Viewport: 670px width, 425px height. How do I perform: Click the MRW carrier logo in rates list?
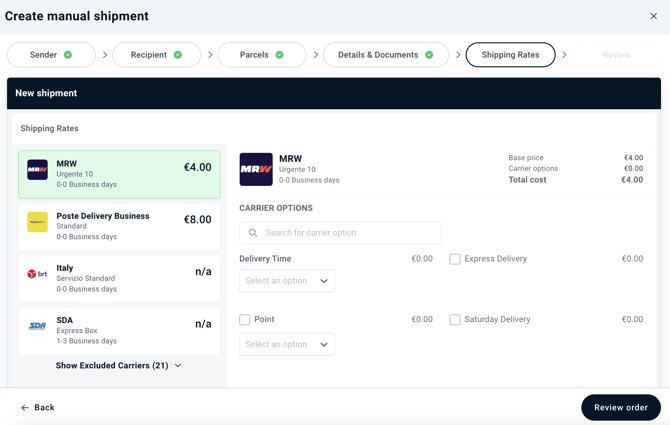point(37,170)
